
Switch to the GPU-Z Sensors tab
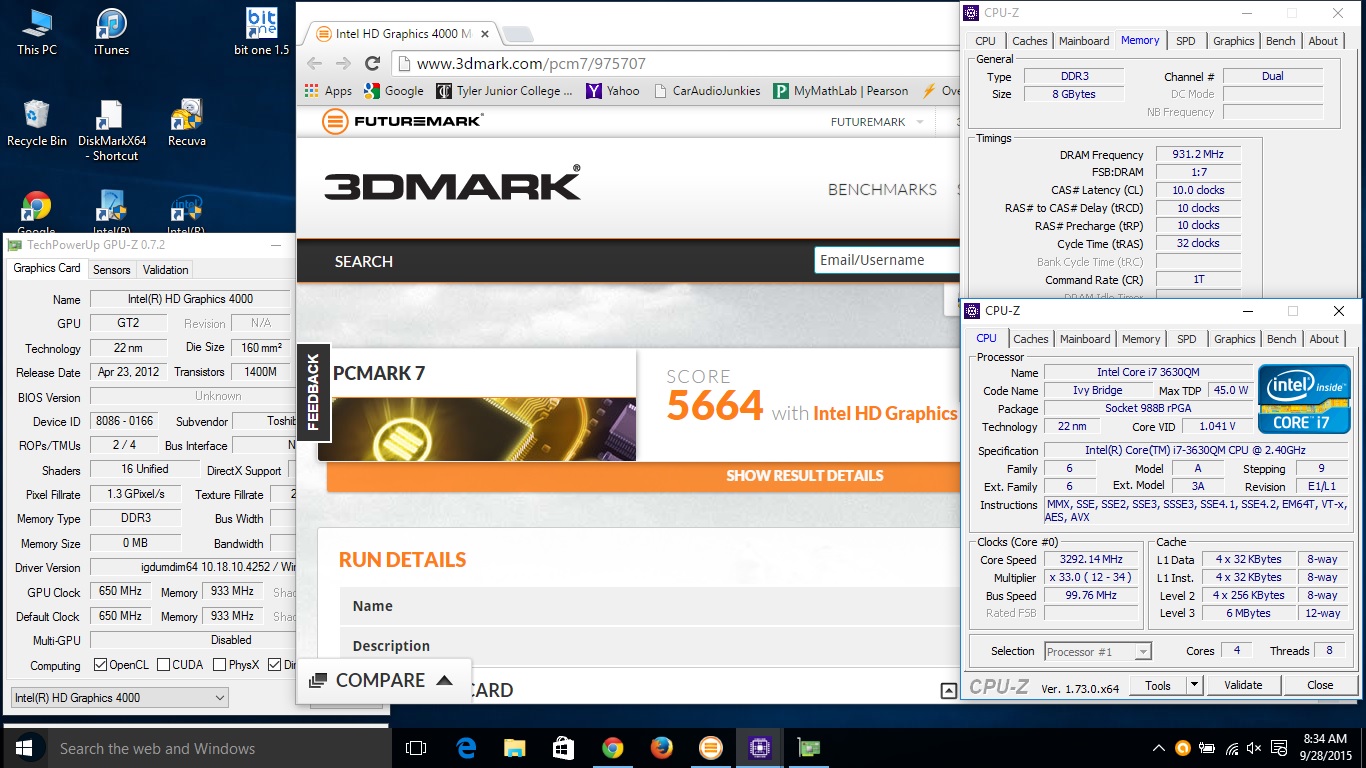[112, 270]
